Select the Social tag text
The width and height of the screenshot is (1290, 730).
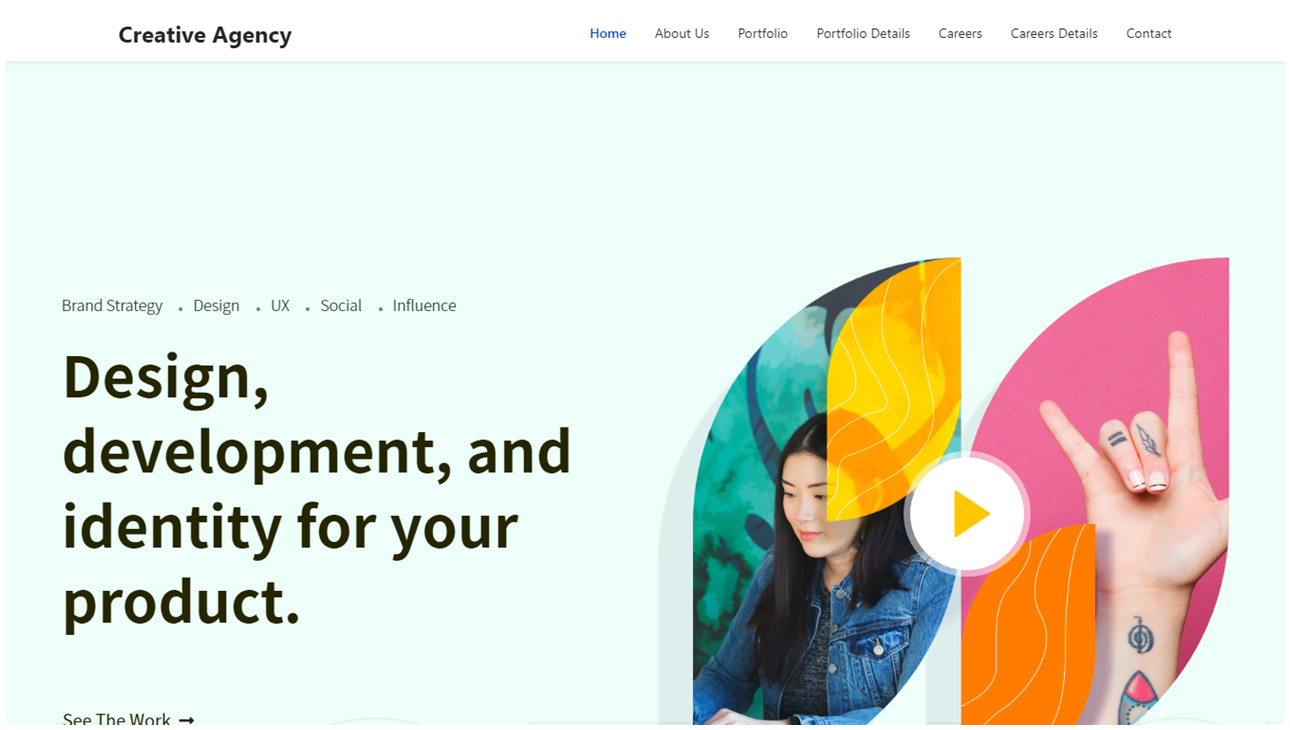coord(341,306)
